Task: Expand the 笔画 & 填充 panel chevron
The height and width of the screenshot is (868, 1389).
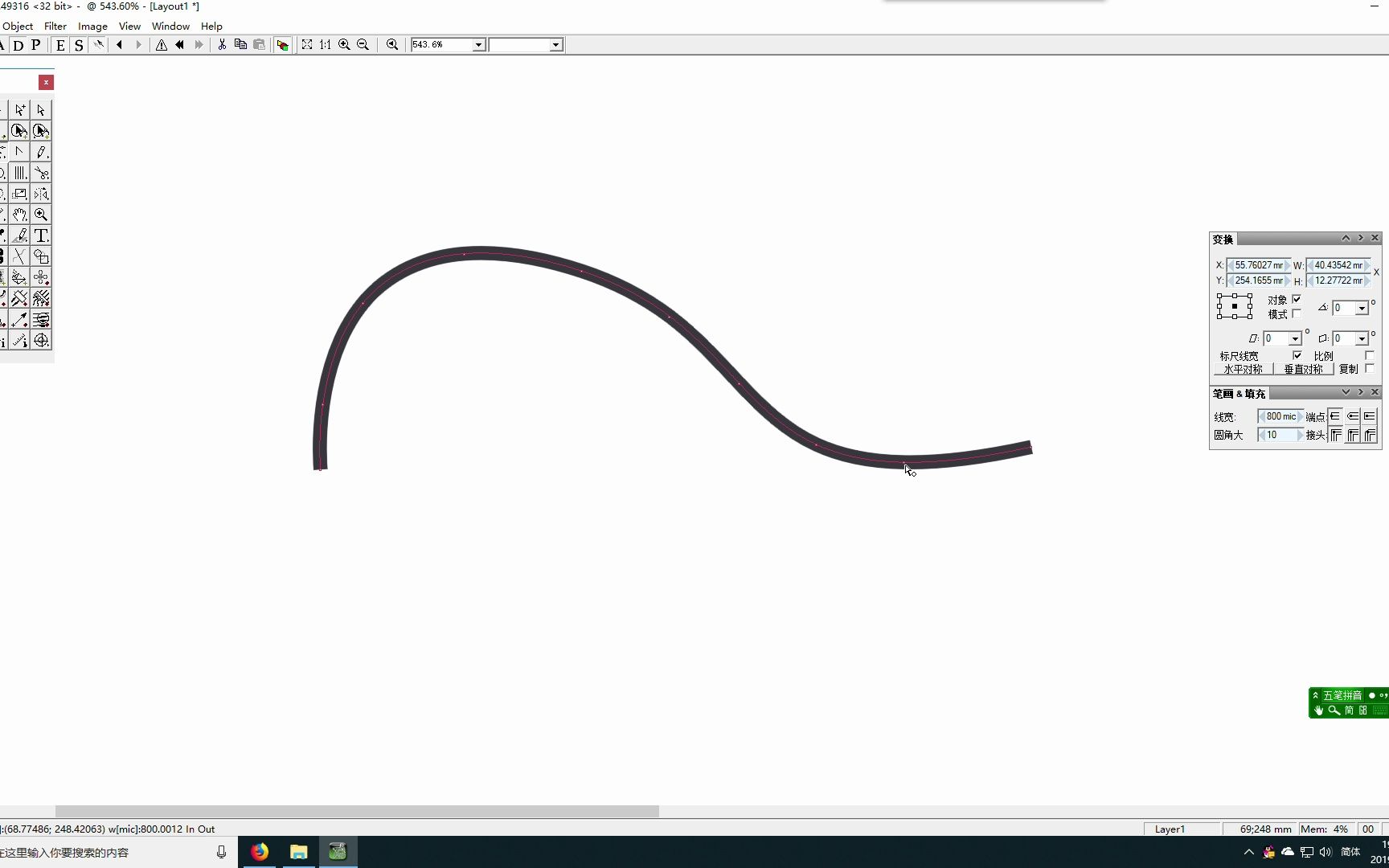Action: (1346, 392)
